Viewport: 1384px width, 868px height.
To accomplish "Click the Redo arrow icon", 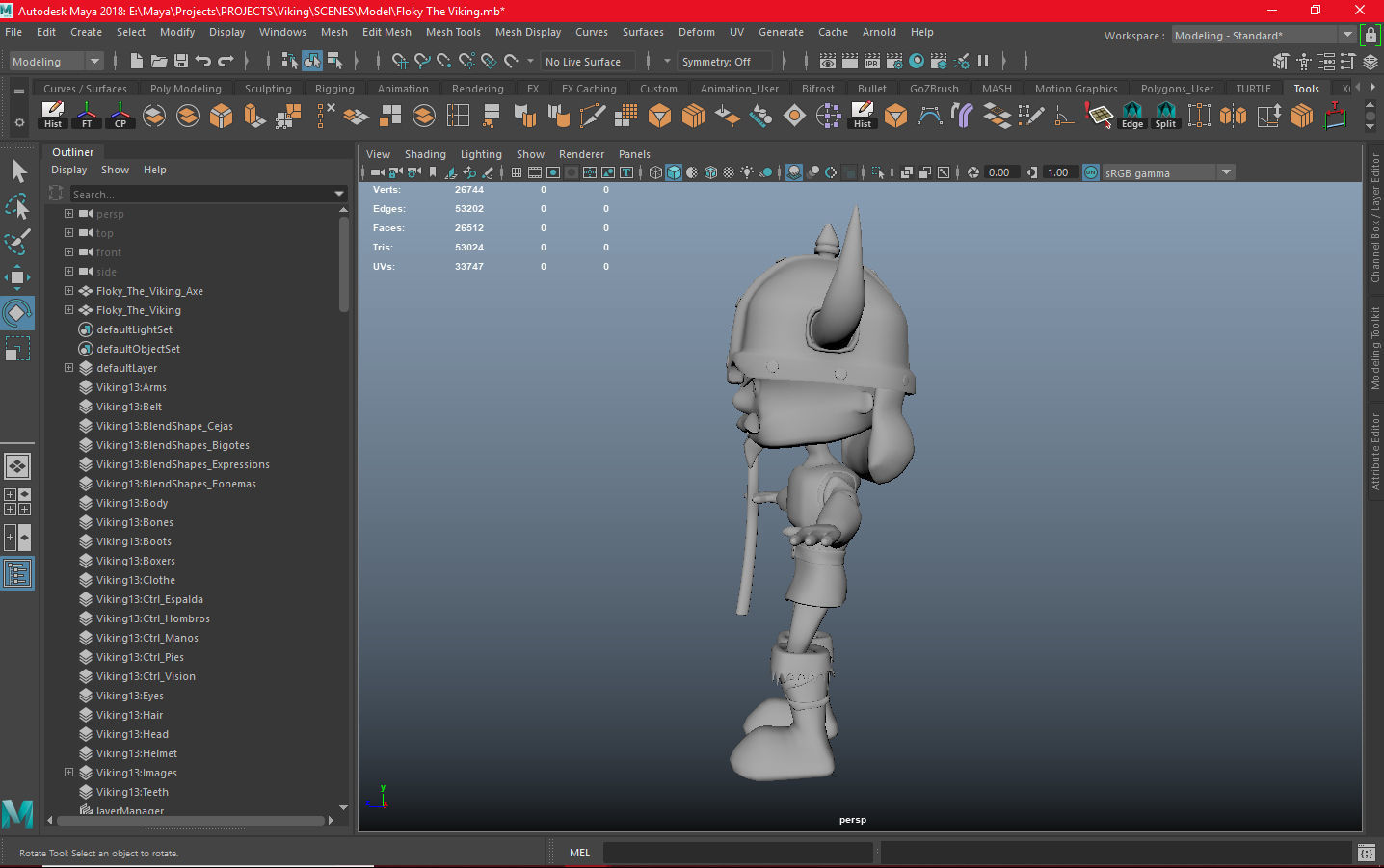I will click(x=226, y=61).
